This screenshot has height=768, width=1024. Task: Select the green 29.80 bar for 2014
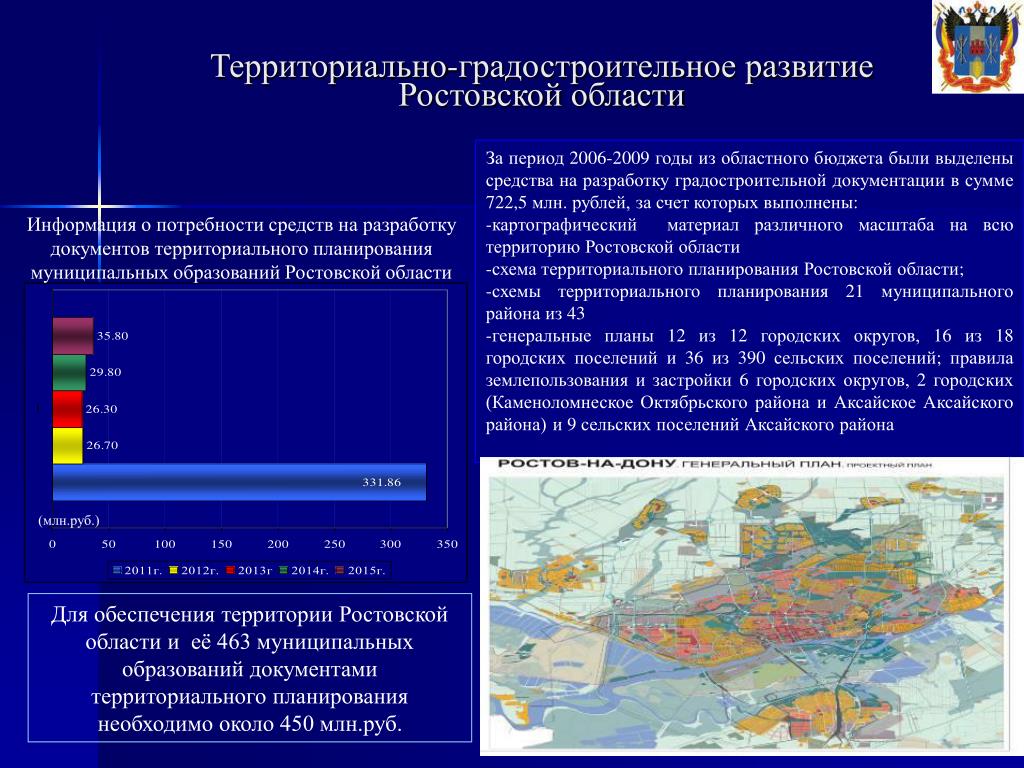coord(69,372)
